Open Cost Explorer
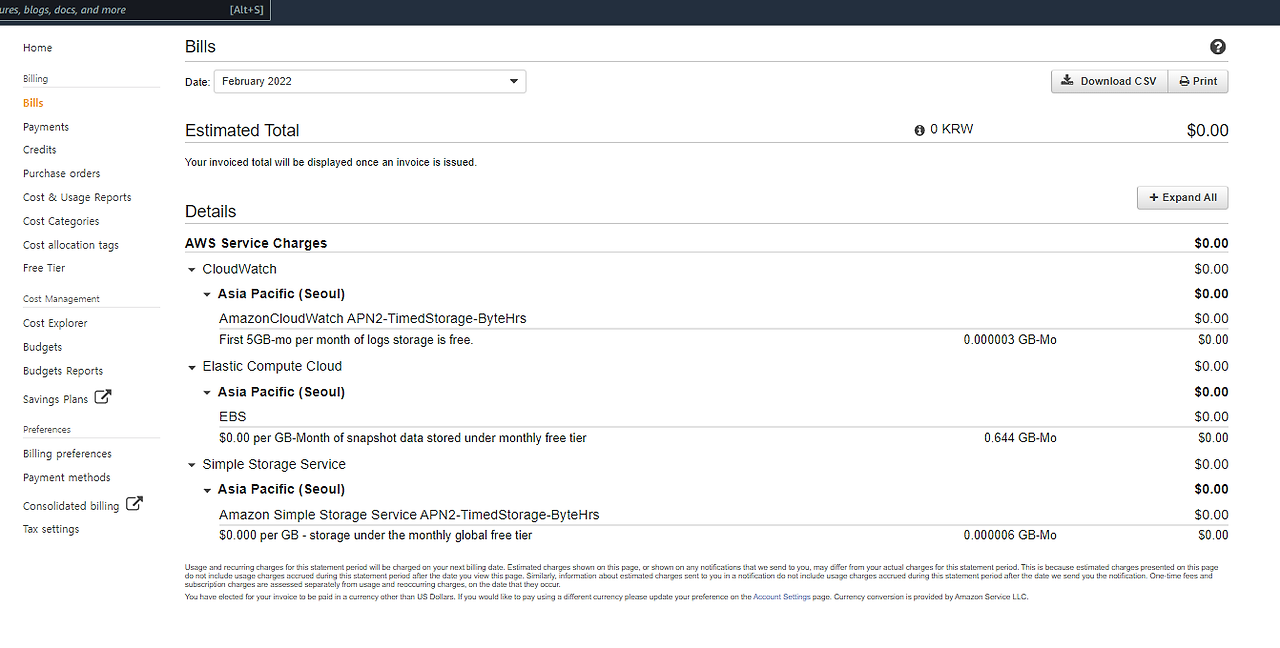Image resolution: width=1280 pixels, height=648 pixels. click(x=55, y=323)
